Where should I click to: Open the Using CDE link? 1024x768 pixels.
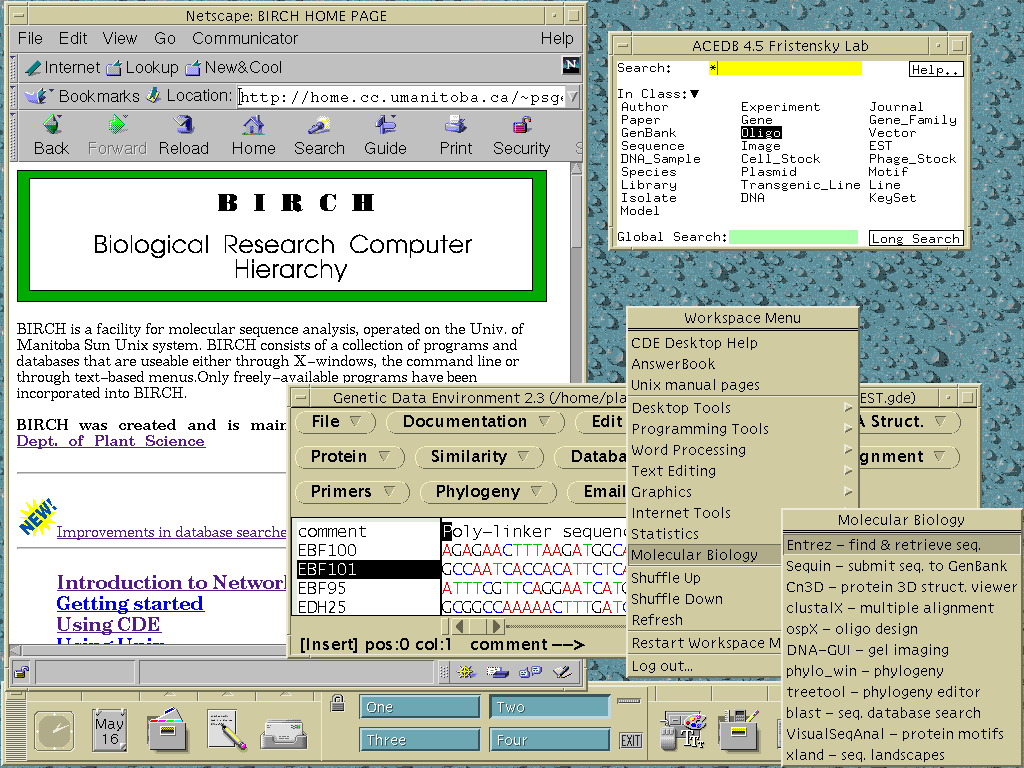pos(108,624)
